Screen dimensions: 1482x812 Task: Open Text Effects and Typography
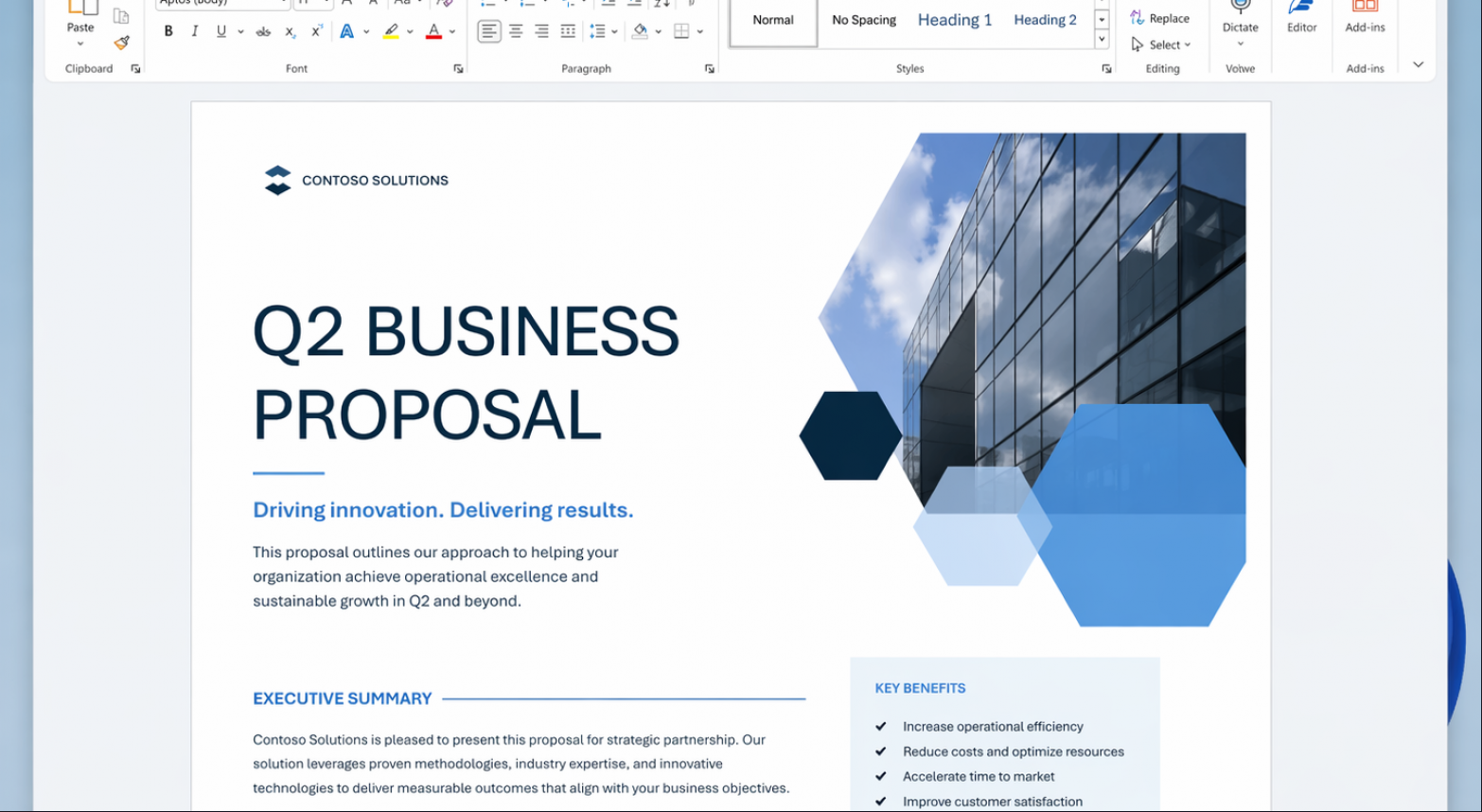tap(347, 31)
